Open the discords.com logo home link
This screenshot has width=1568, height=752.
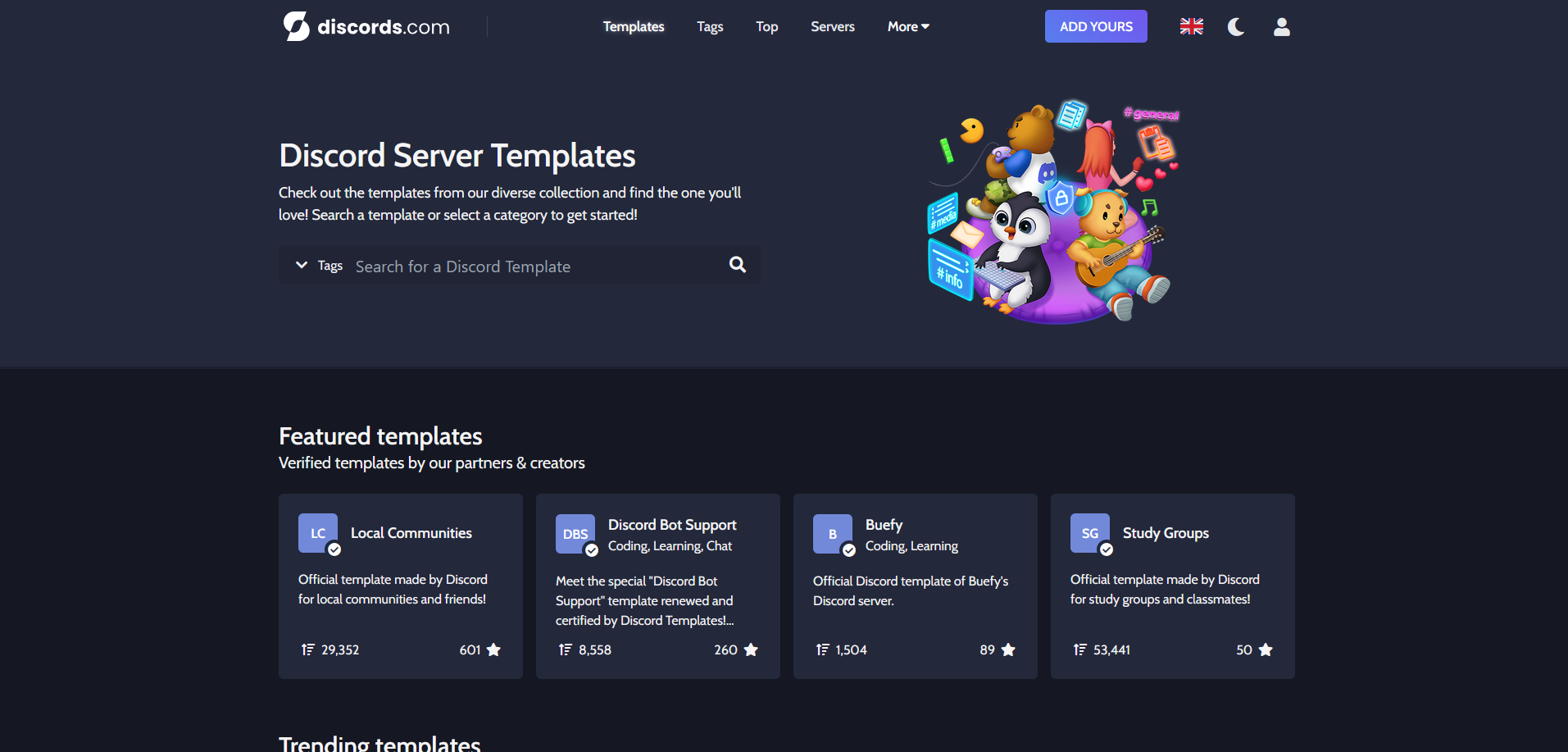pos(366,26)
